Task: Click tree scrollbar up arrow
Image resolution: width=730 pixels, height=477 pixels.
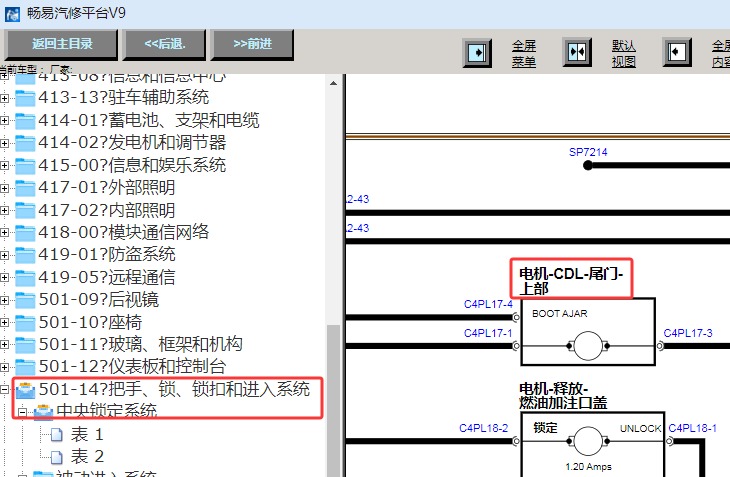Action: [333, 84]
